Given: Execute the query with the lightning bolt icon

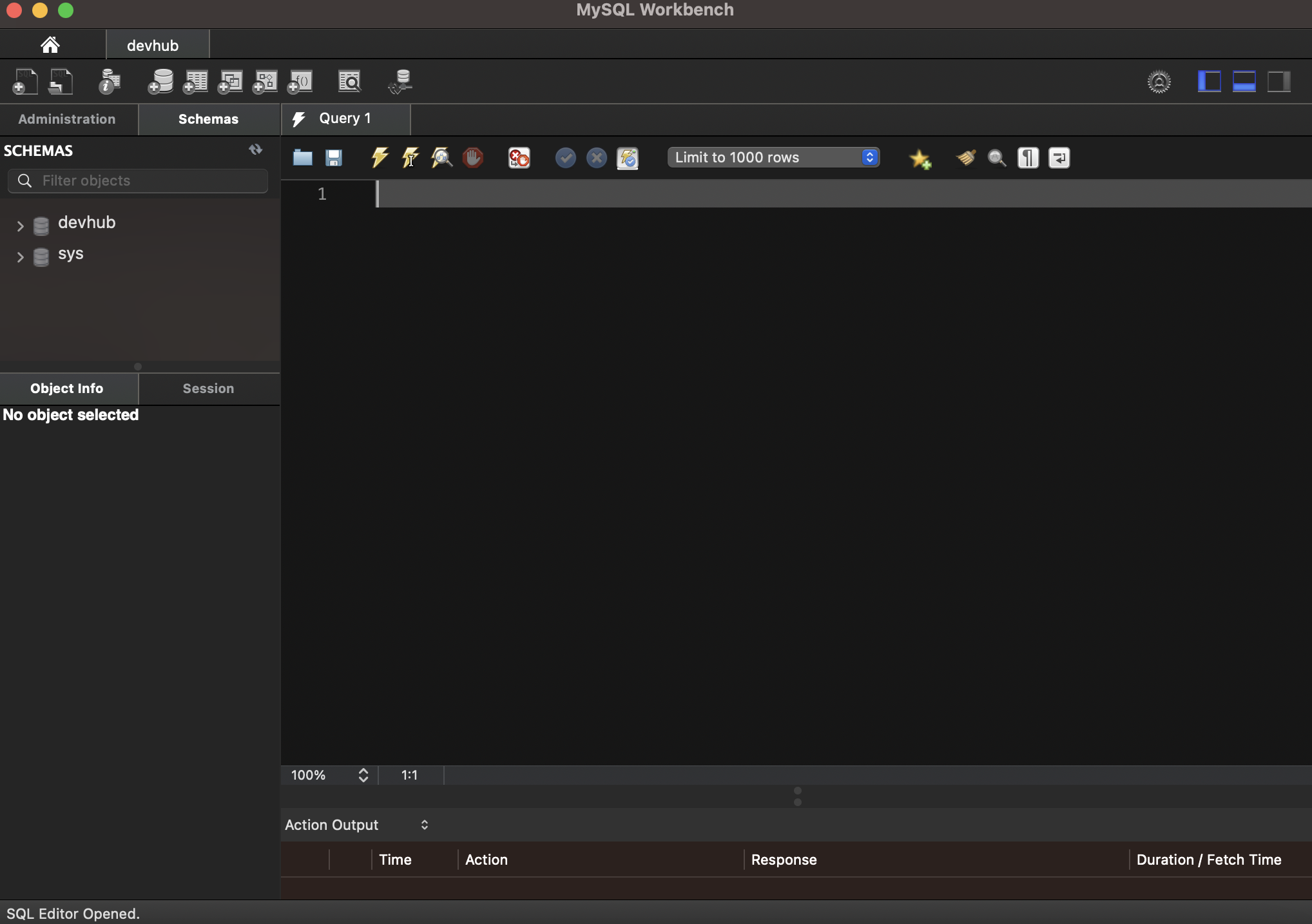Looking at the screenshot, I should pos(380,157).
